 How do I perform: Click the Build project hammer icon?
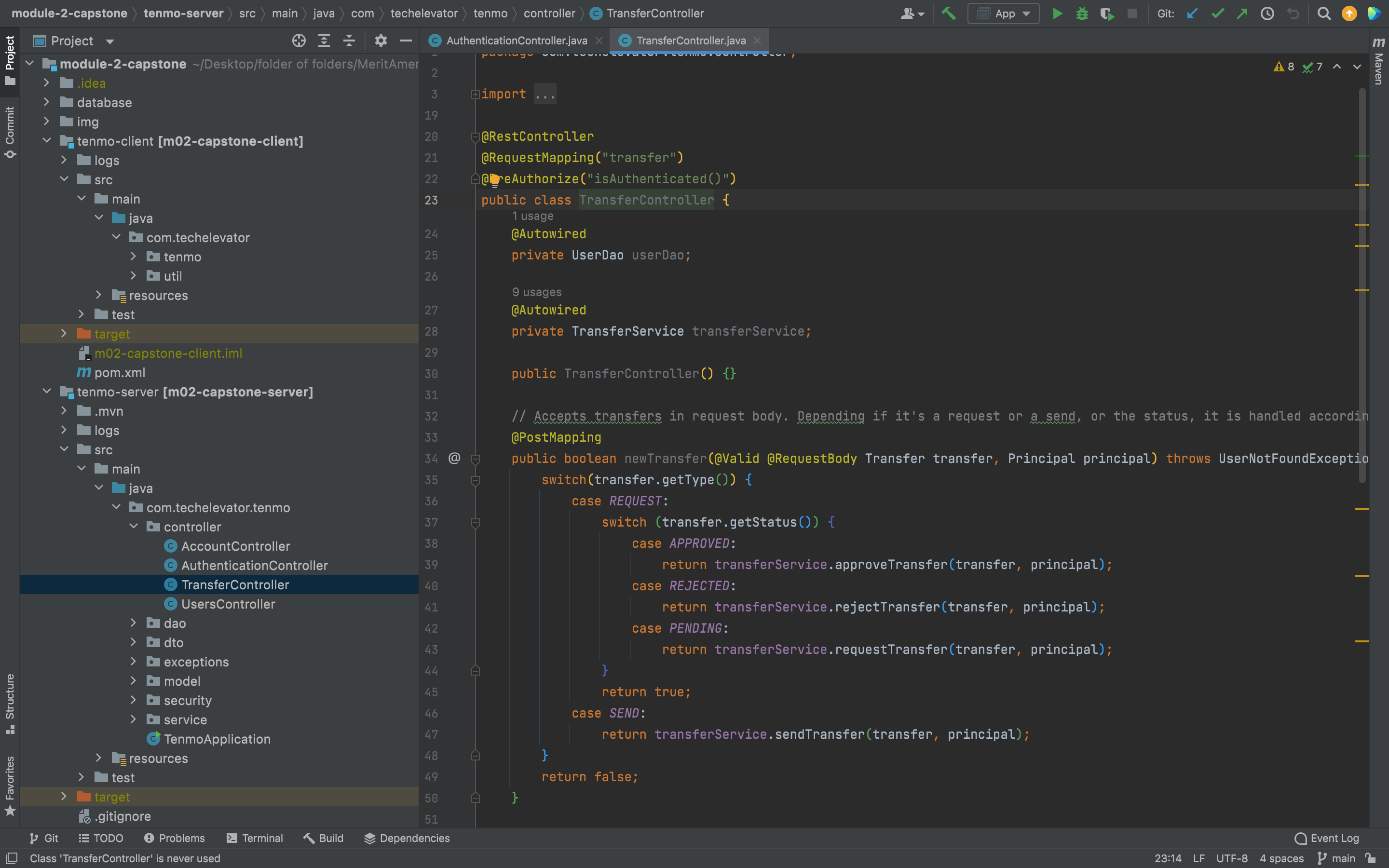[949, 13]
